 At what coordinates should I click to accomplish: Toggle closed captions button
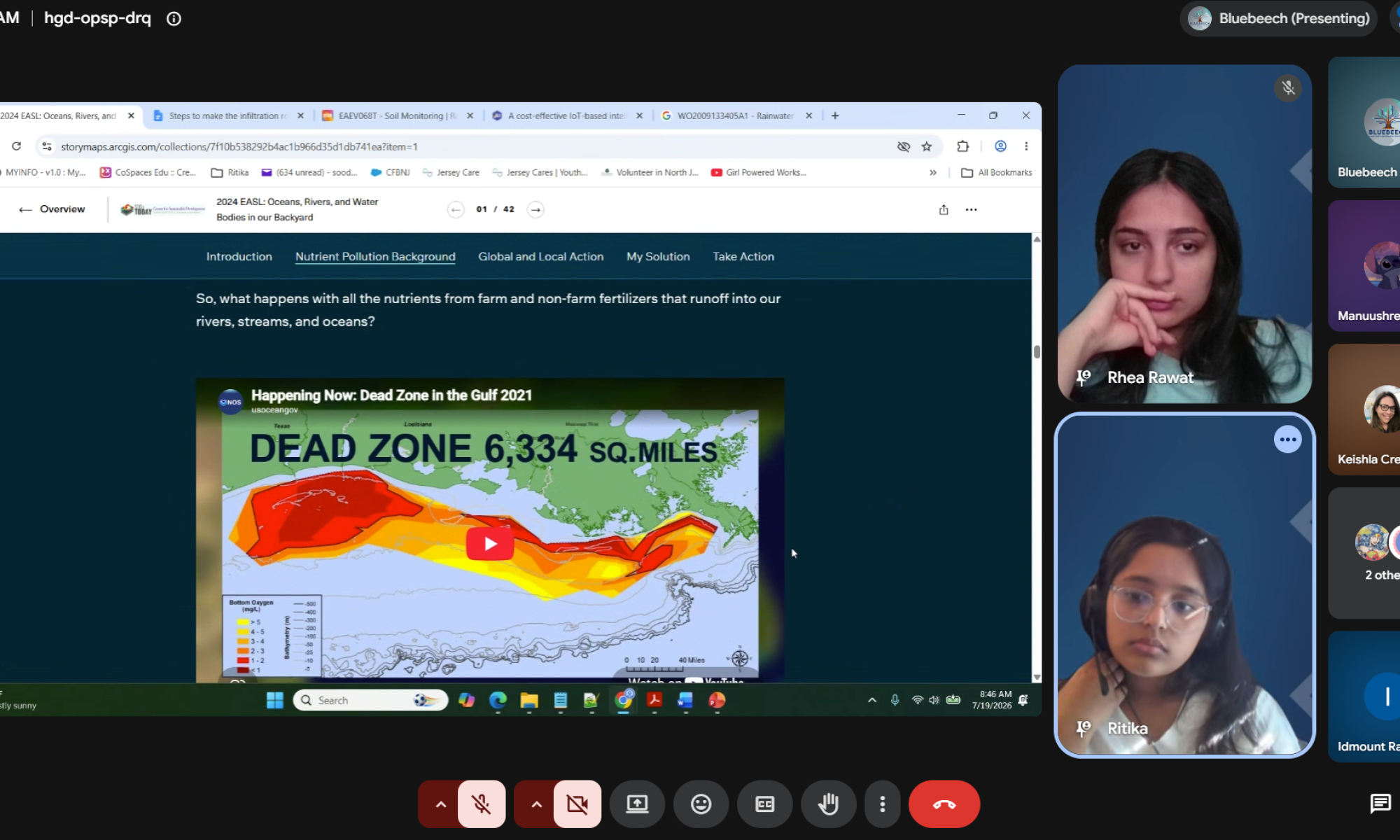point(765,804)
